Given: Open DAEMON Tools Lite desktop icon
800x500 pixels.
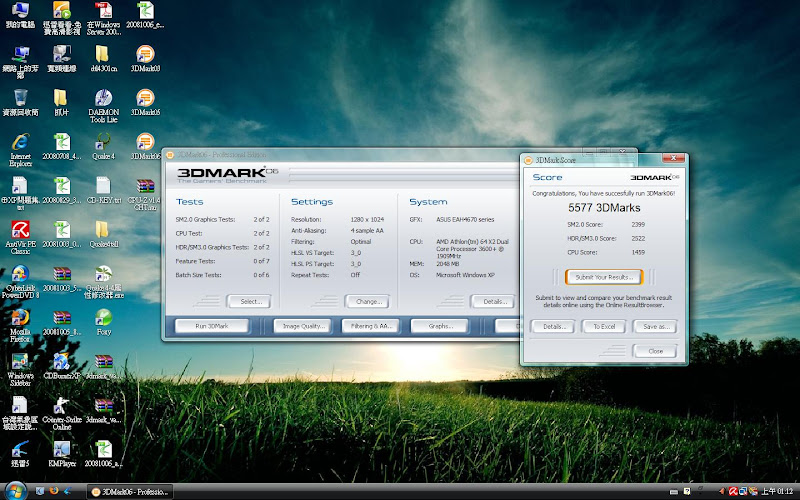Looking at the screenshot, I should pyautogui.click(x=104, y=99).
